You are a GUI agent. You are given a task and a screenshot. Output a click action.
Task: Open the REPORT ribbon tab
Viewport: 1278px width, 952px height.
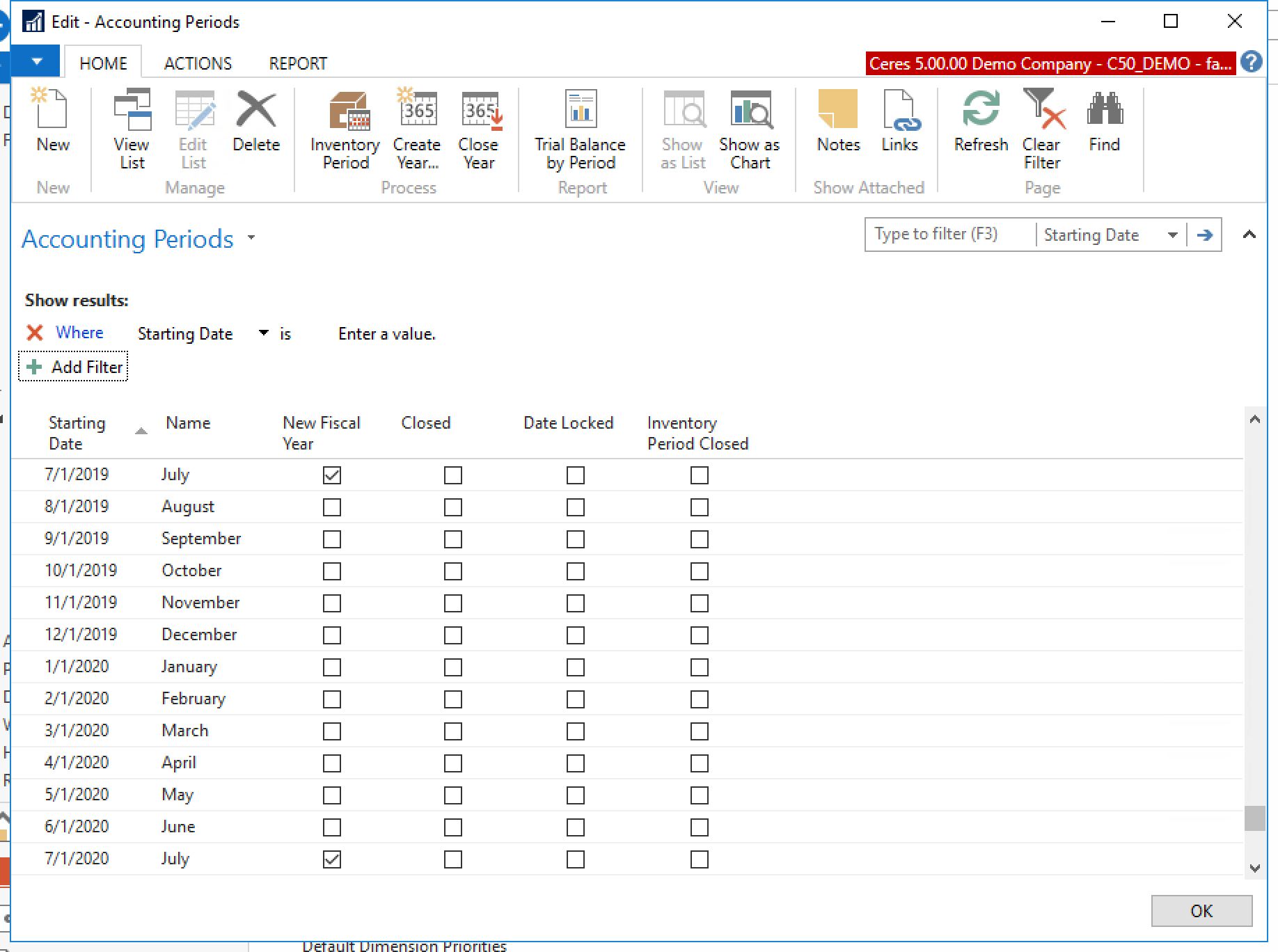point(298,63)
